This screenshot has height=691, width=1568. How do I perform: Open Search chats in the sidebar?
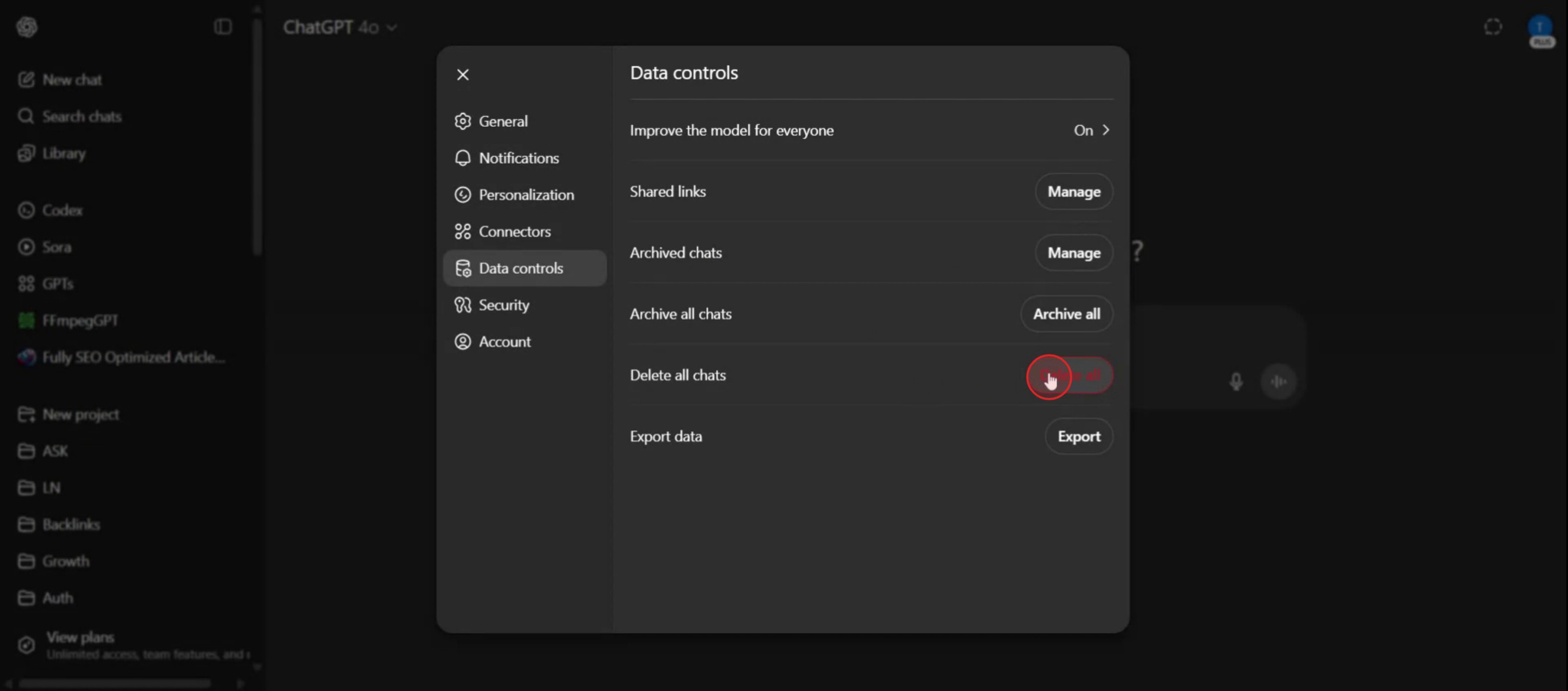click(128, 116)
